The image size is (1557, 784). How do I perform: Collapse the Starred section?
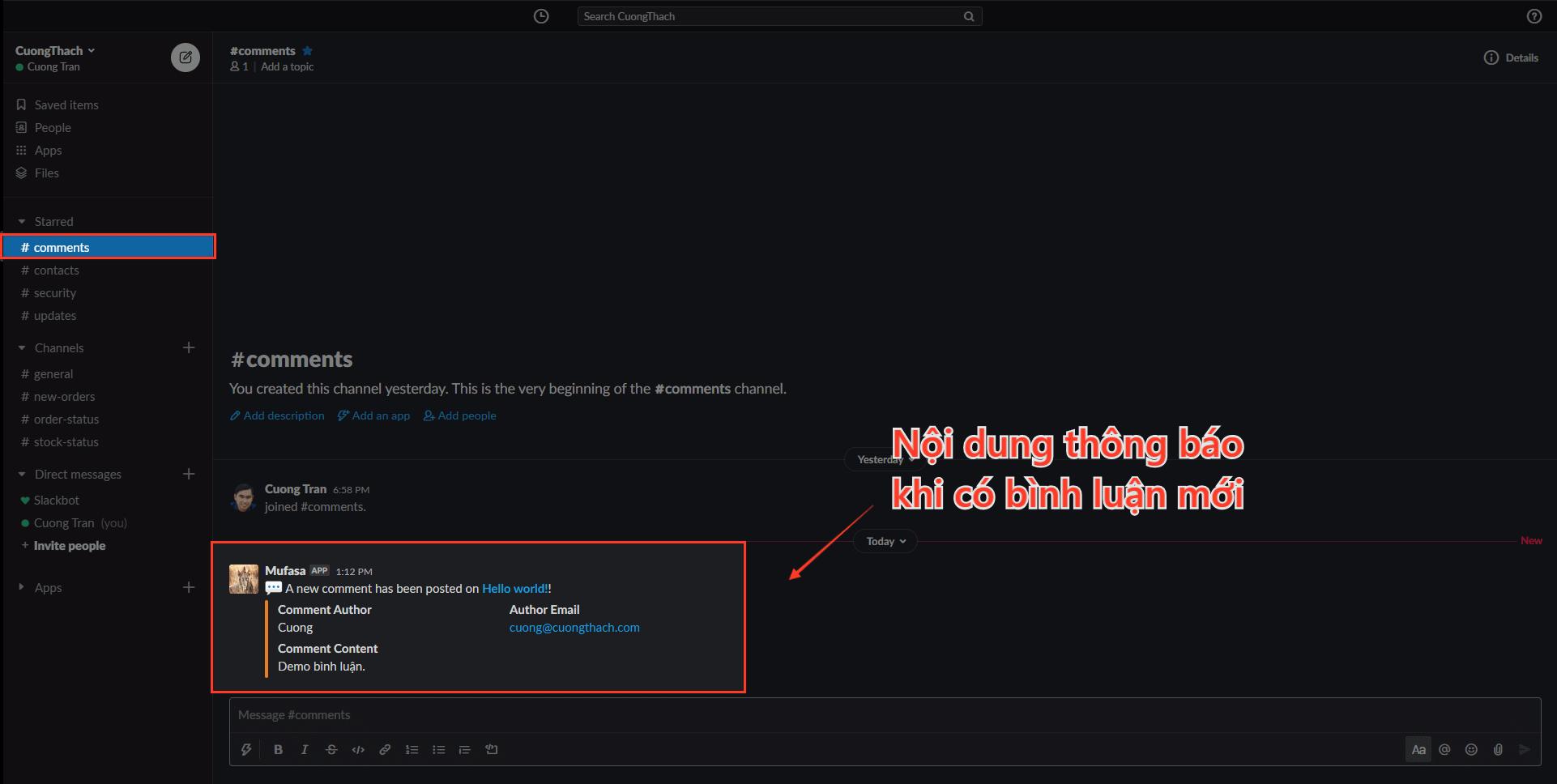point(22,221)
